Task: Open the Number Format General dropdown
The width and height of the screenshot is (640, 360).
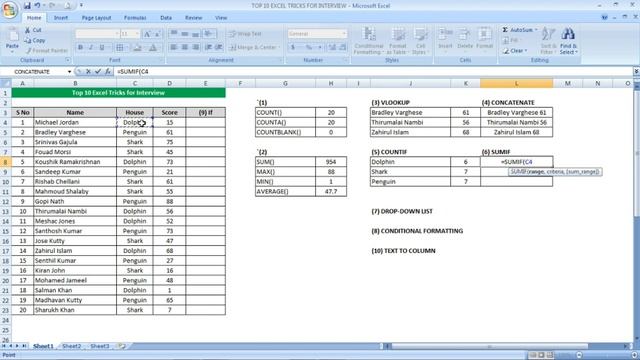Action: click(x=344, y=34)
